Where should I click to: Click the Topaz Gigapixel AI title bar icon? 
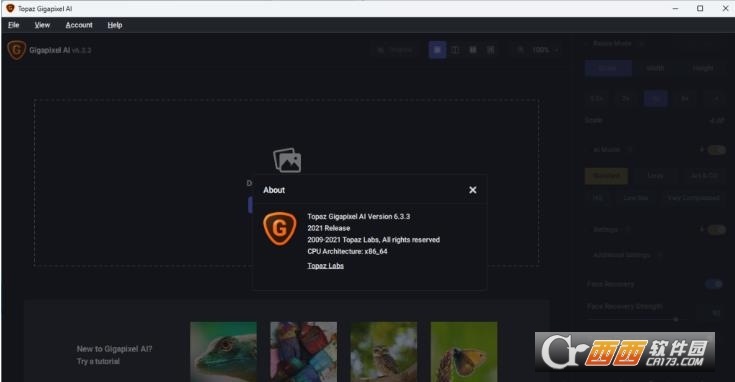(x=10, y=8)
